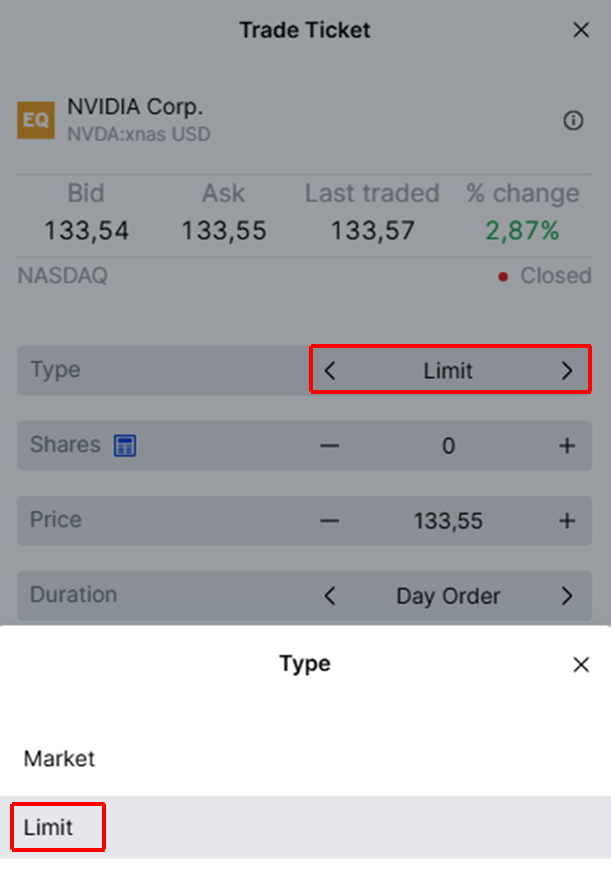Screen dimensions: 611x871
Task: Click the shares quantity field
Action: tap(448, 446)
